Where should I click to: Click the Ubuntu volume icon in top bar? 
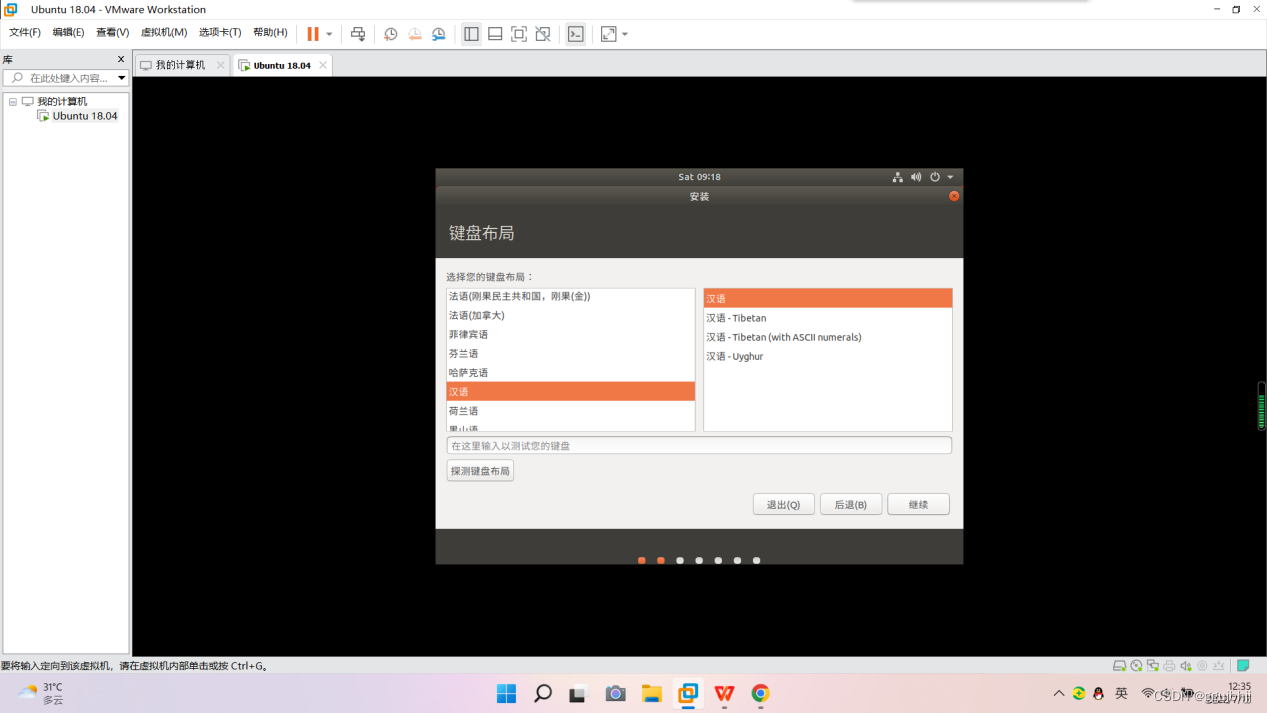(x=916, y=177)
